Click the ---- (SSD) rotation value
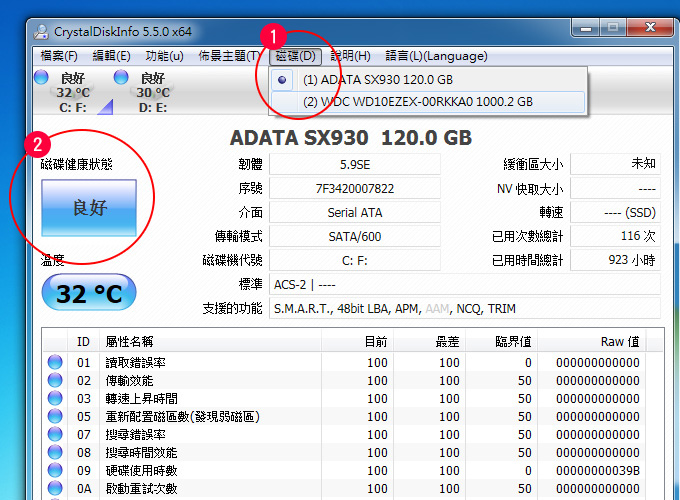This screenshot has height=500, width=680. (x=615, y=212)
